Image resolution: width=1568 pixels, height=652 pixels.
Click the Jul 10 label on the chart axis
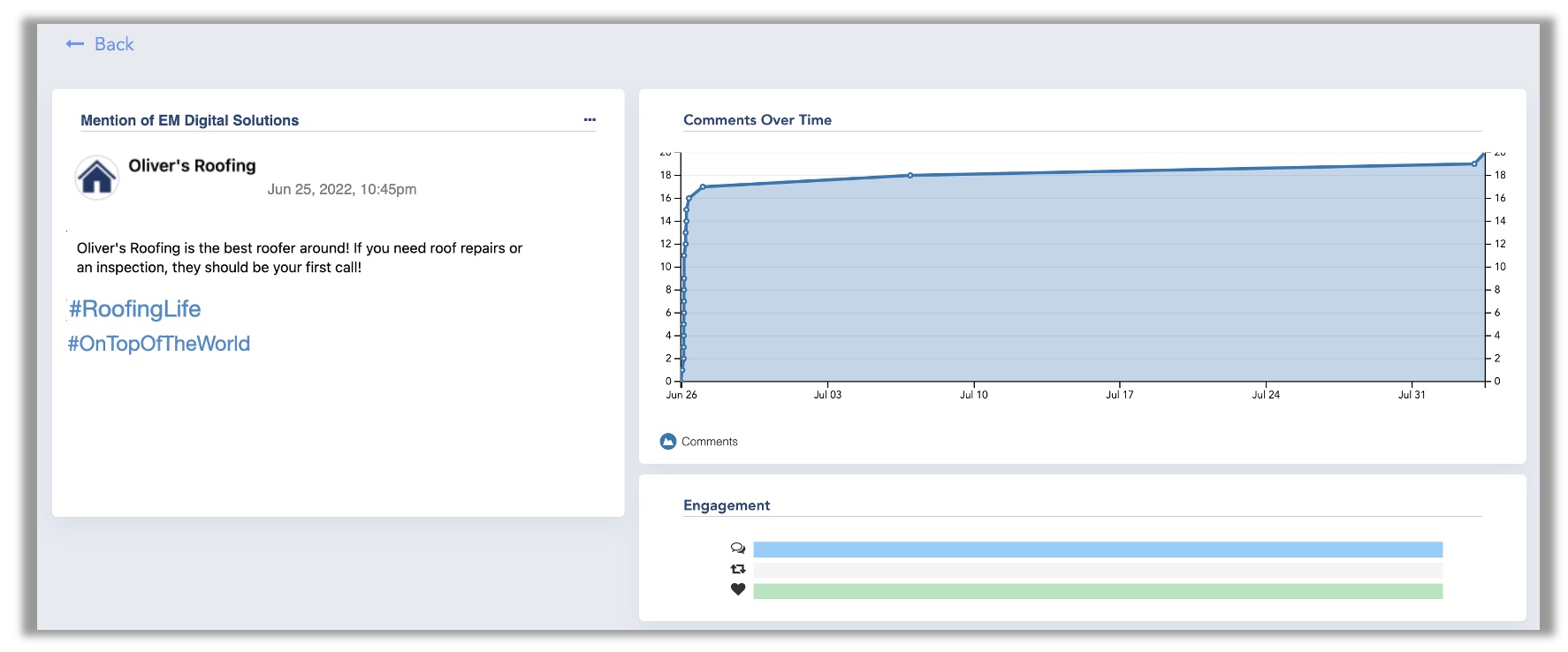[x=973, y=395]
